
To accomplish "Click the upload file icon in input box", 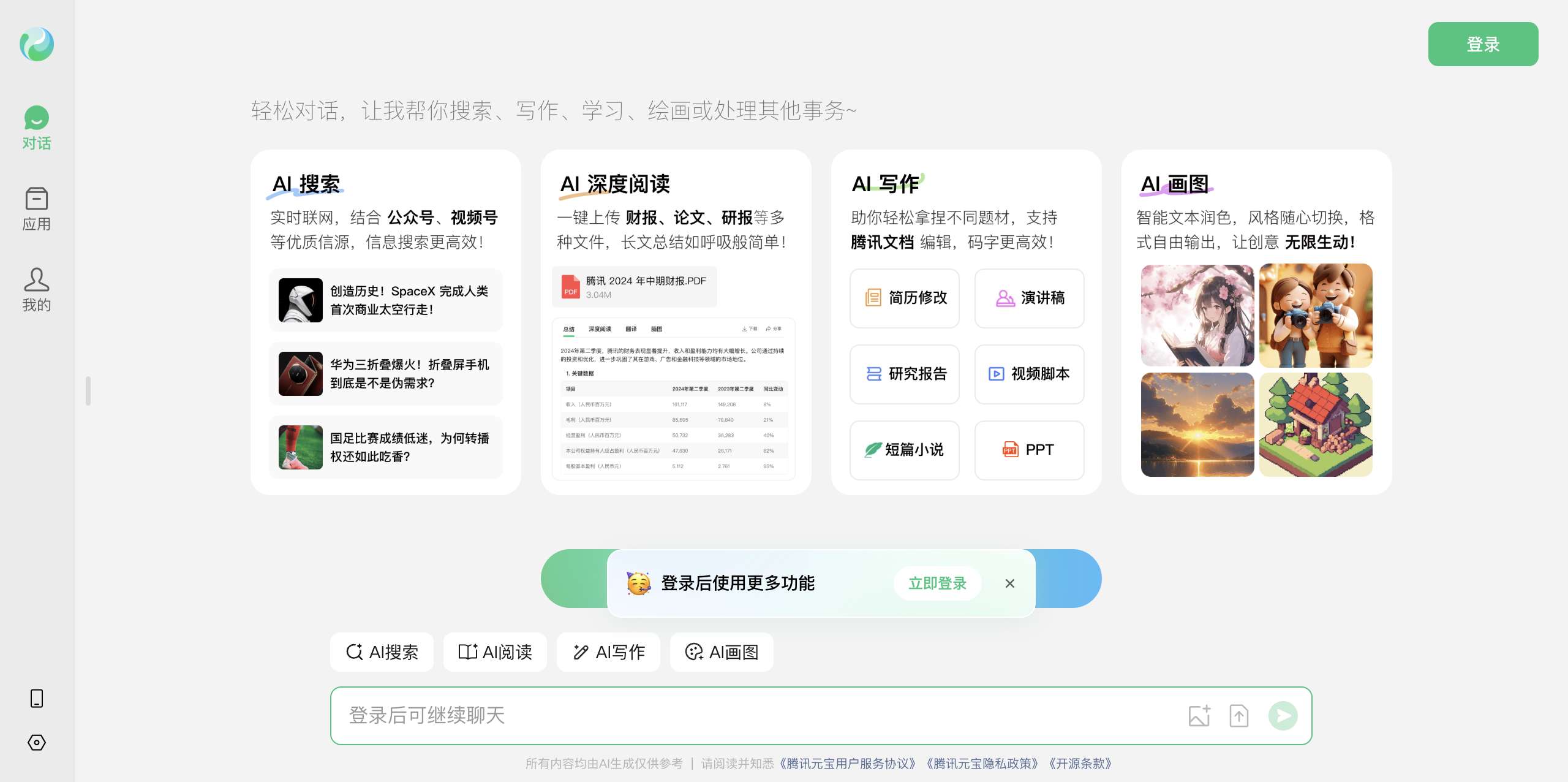I will click(x=1238, y=715).
